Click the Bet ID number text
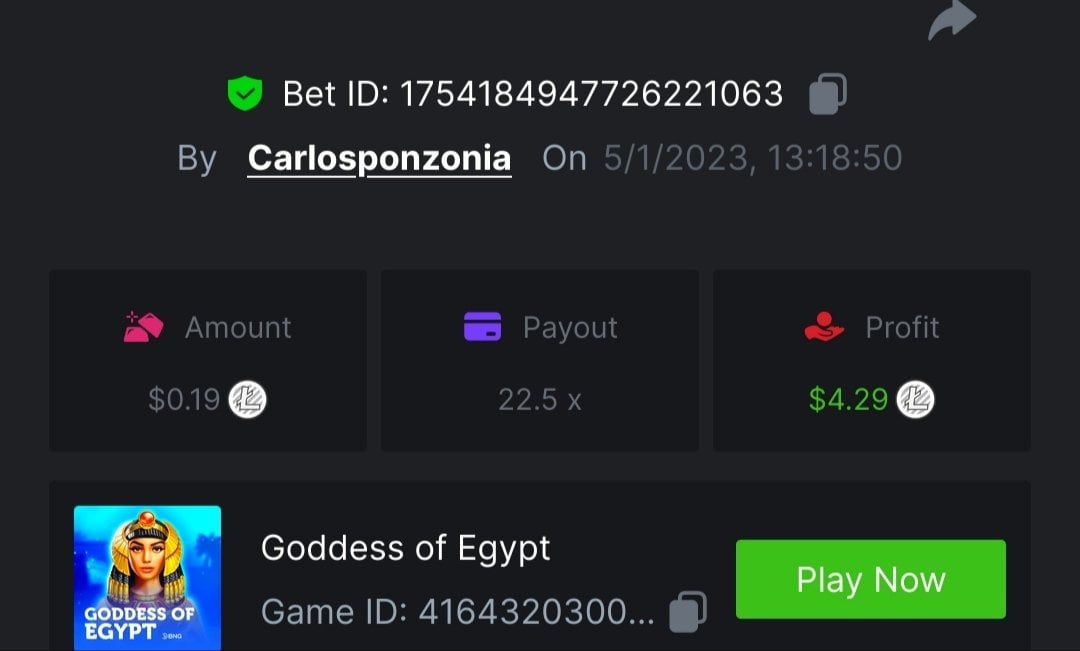Screen dimensions: 1080x651 tap(591, 94)
